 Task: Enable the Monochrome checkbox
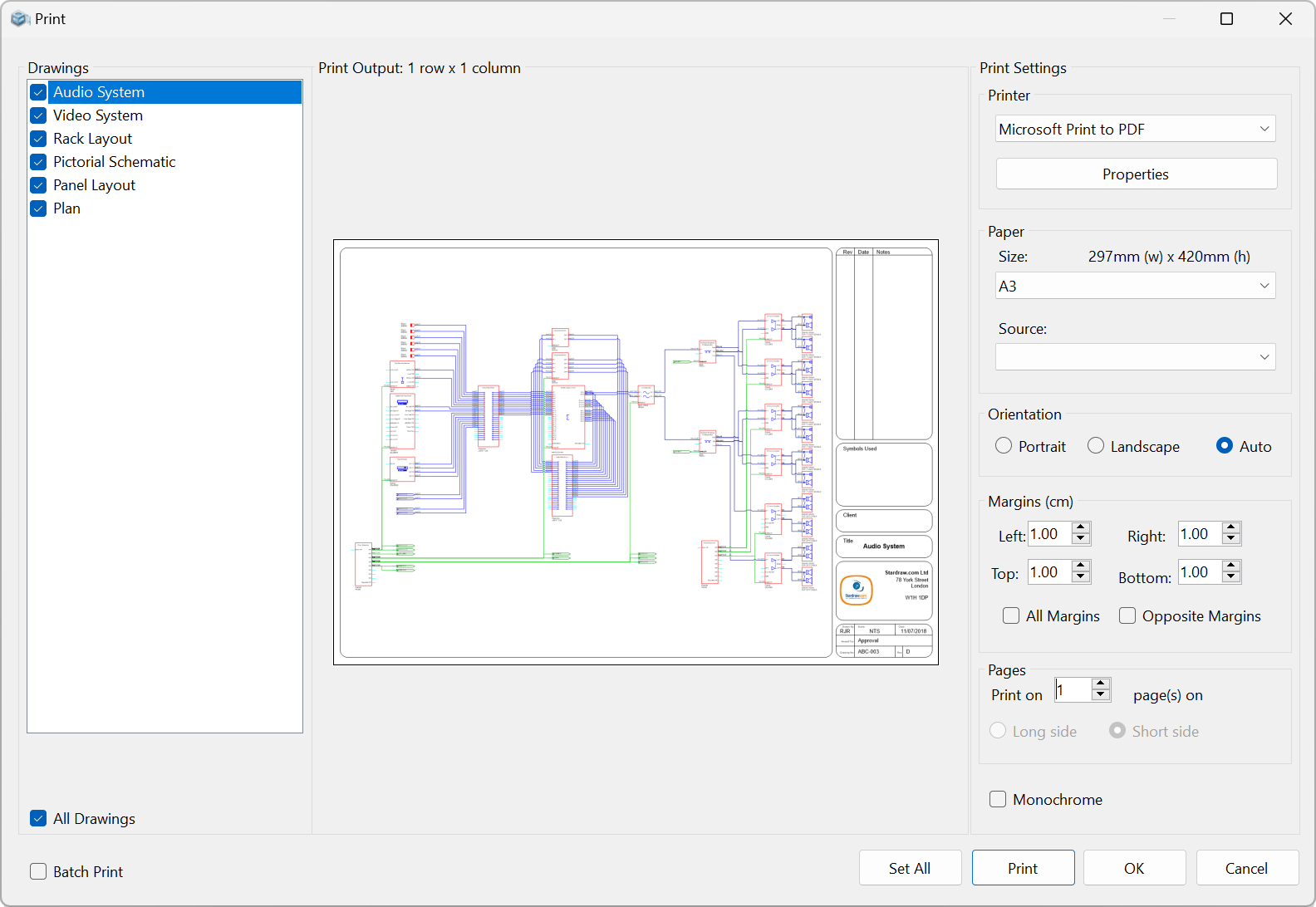(x=998, y=799)
